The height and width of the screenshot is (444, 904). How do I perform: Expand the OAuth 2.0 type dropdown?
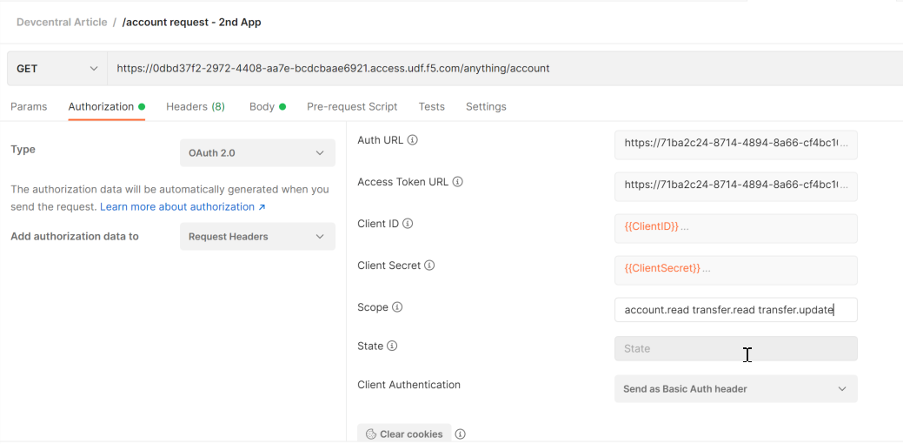pyautogui.click(x=257, y=153)
